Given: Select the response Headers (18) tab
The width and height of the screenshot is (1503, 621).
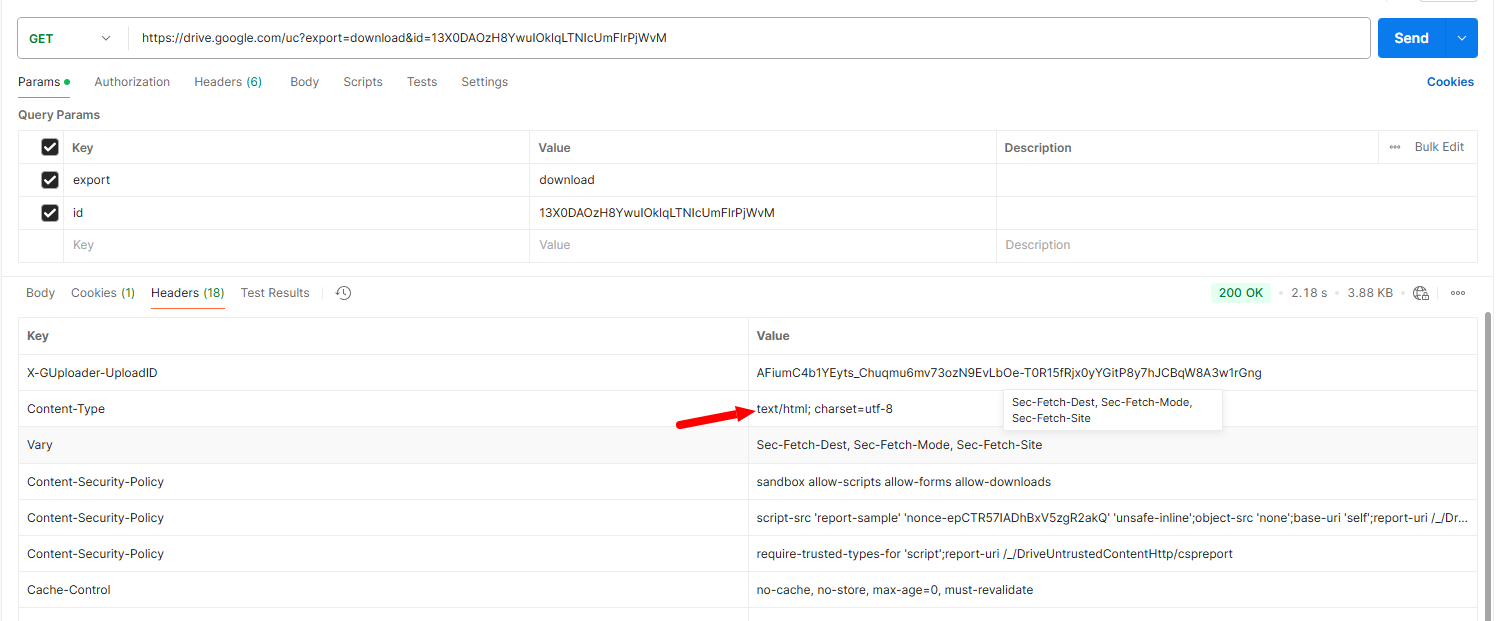Looking at the screenshot, I should (x=187, y=293).
